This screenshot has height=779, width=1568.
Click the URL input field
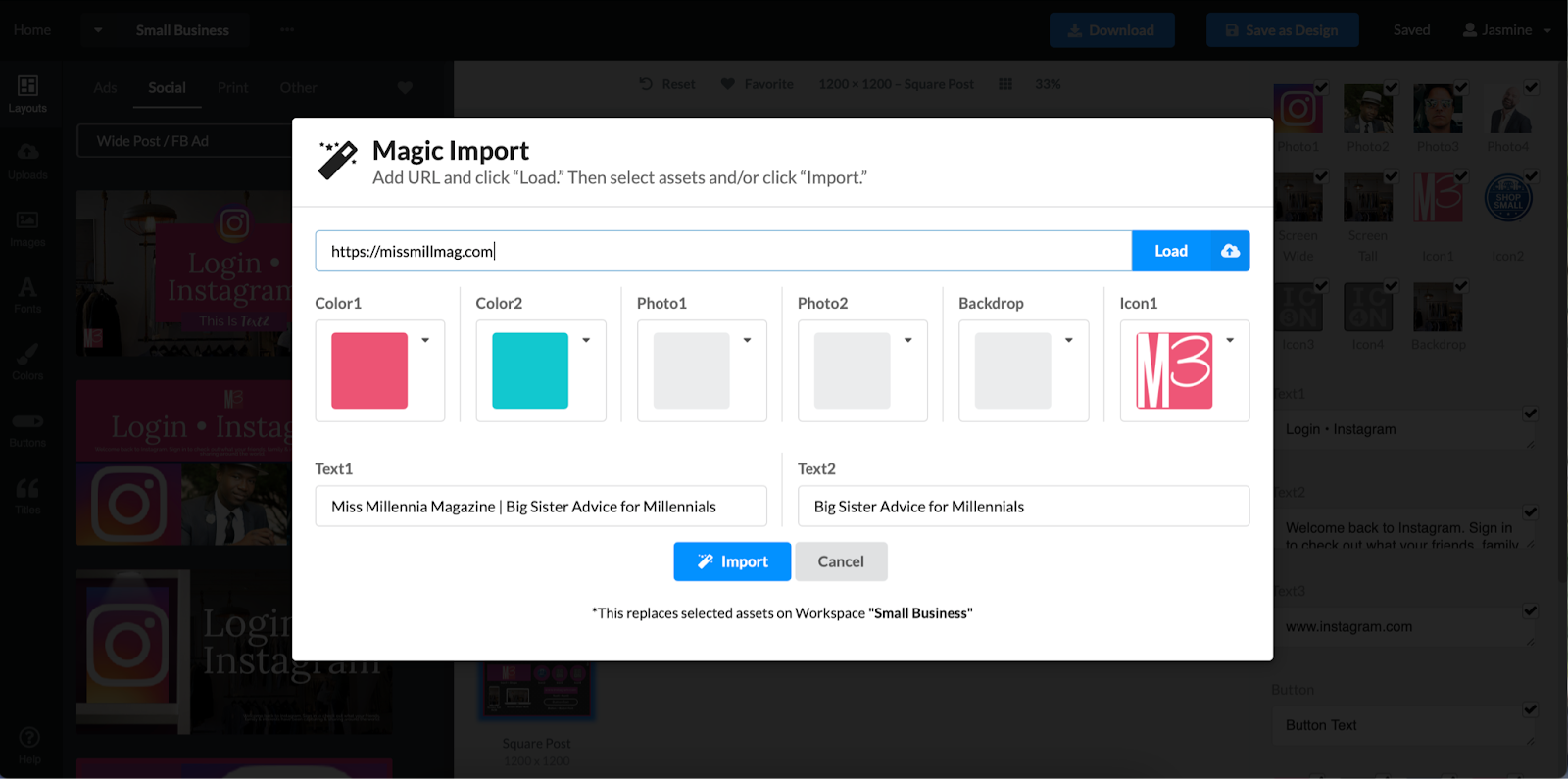(x=723, y=251)
